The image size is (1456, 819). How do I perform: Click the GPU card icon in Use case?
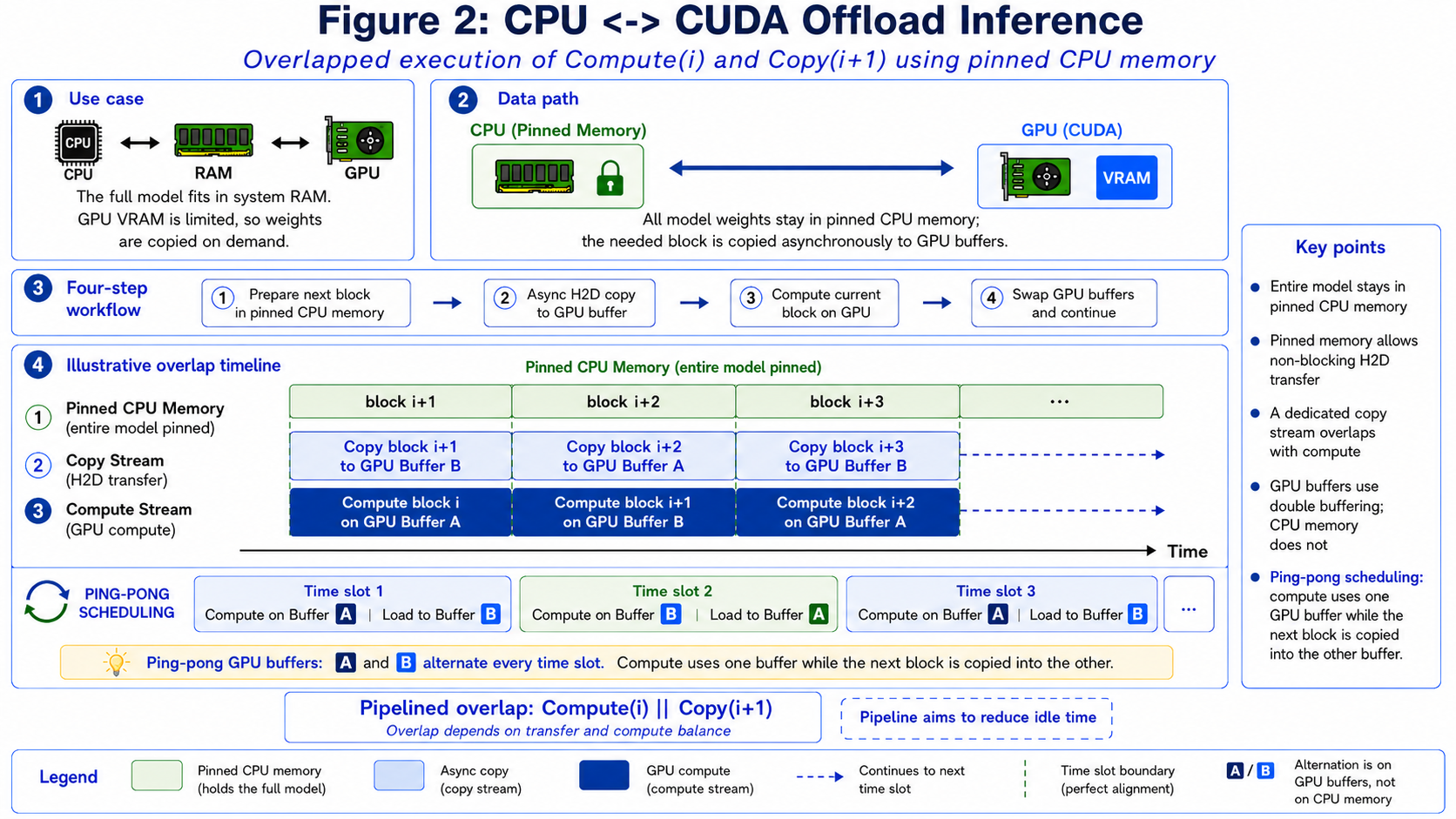tap(359, 139)
